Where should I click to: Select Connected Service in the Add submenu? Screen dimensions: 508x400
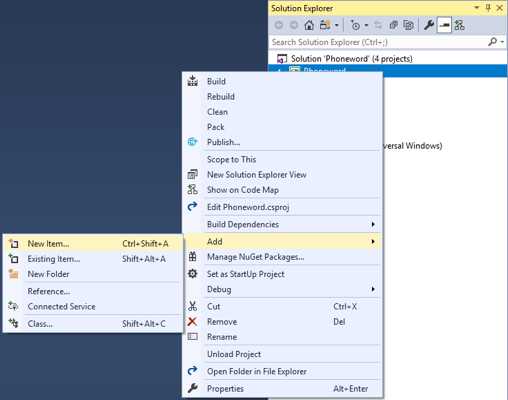[93, 307]
